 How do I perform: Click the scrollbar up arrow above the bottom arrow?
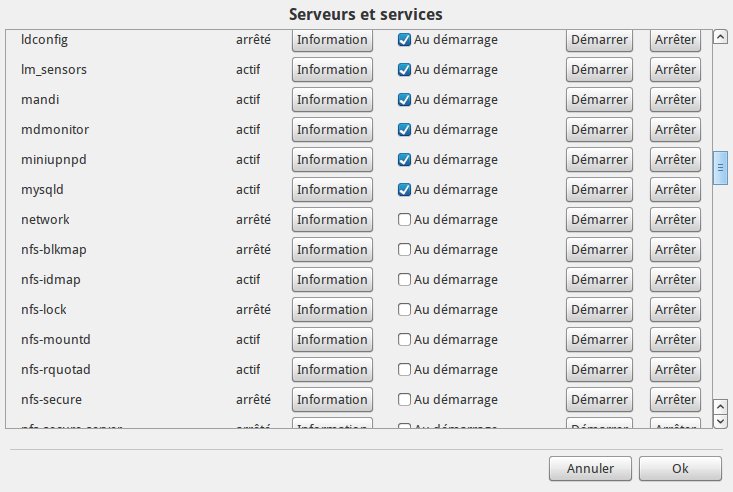(719, 406)
